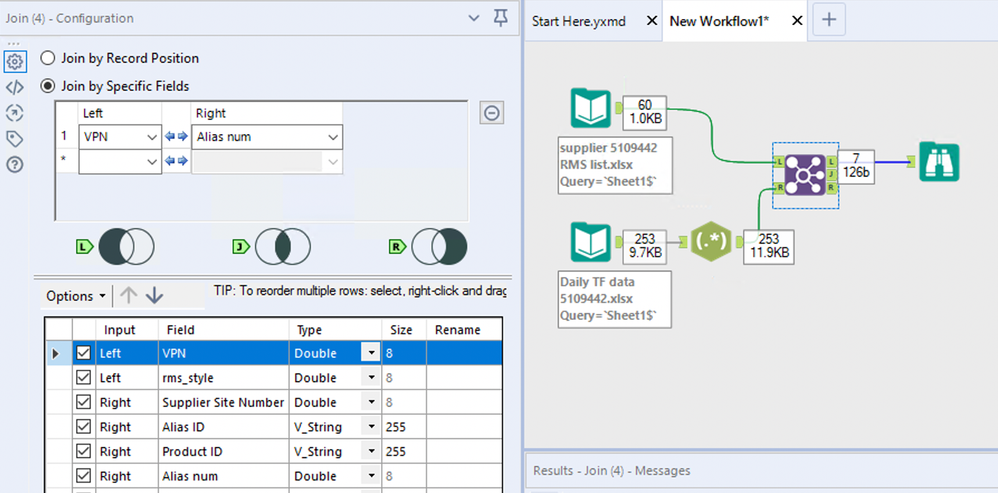The height and width of the screenshot is (493, 998).
Task: Select Join by Record Position option
Action: (48, 59)
